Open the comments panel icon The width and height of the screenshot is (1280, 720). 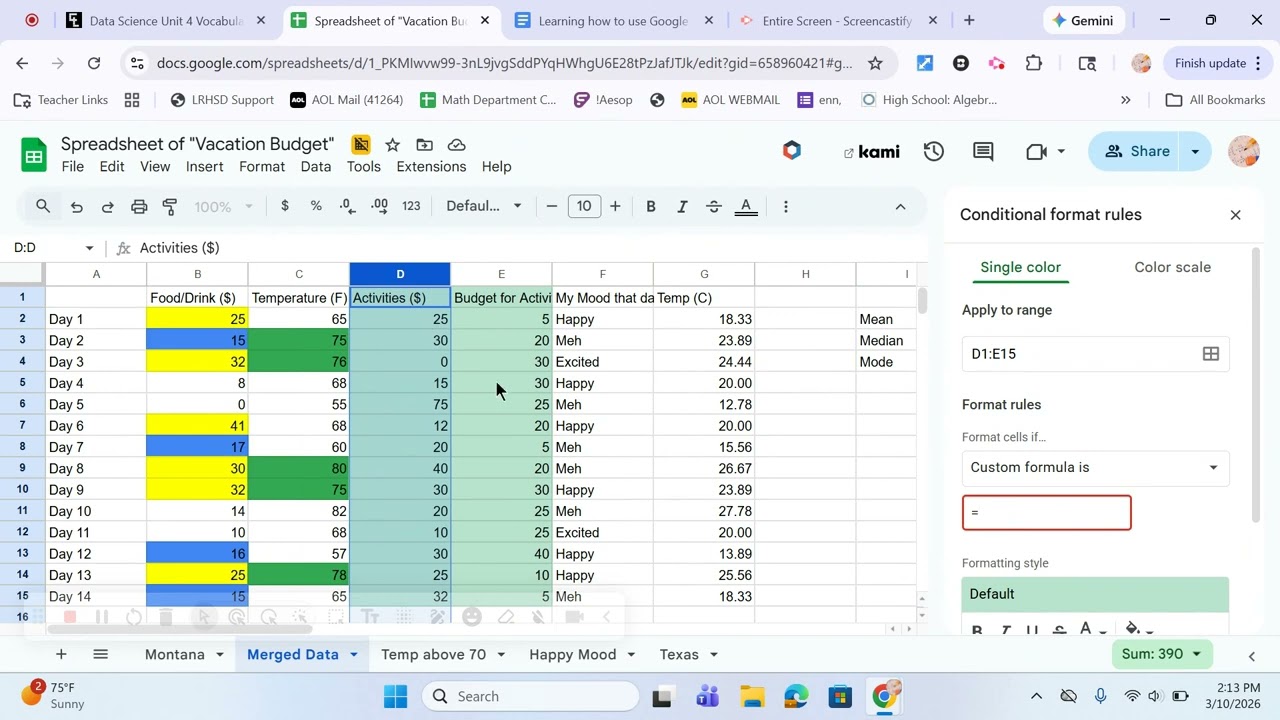983,152
